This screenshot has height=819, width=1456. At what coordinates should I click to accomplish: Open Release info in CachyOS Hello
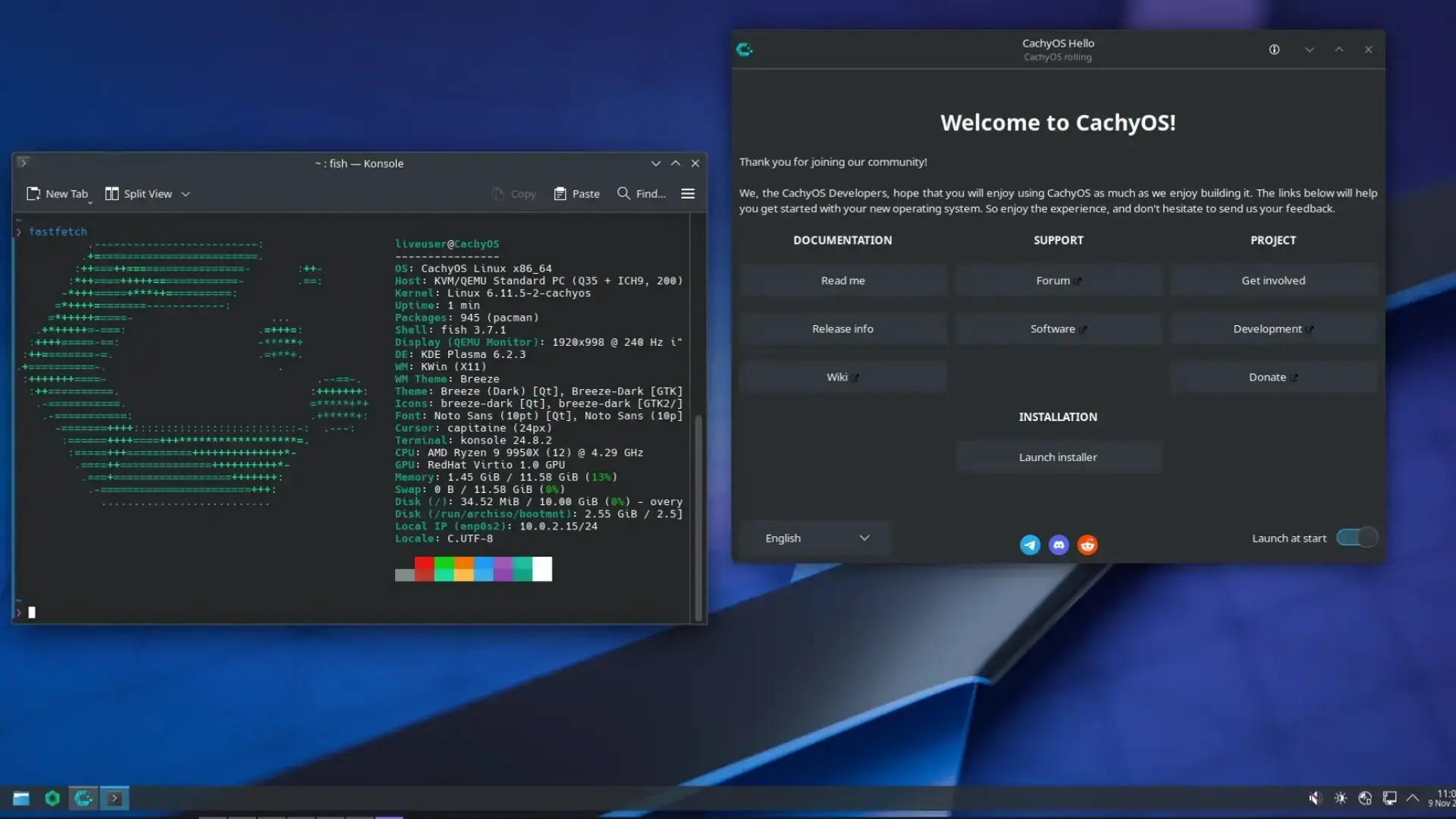click(x=843, y=328)
